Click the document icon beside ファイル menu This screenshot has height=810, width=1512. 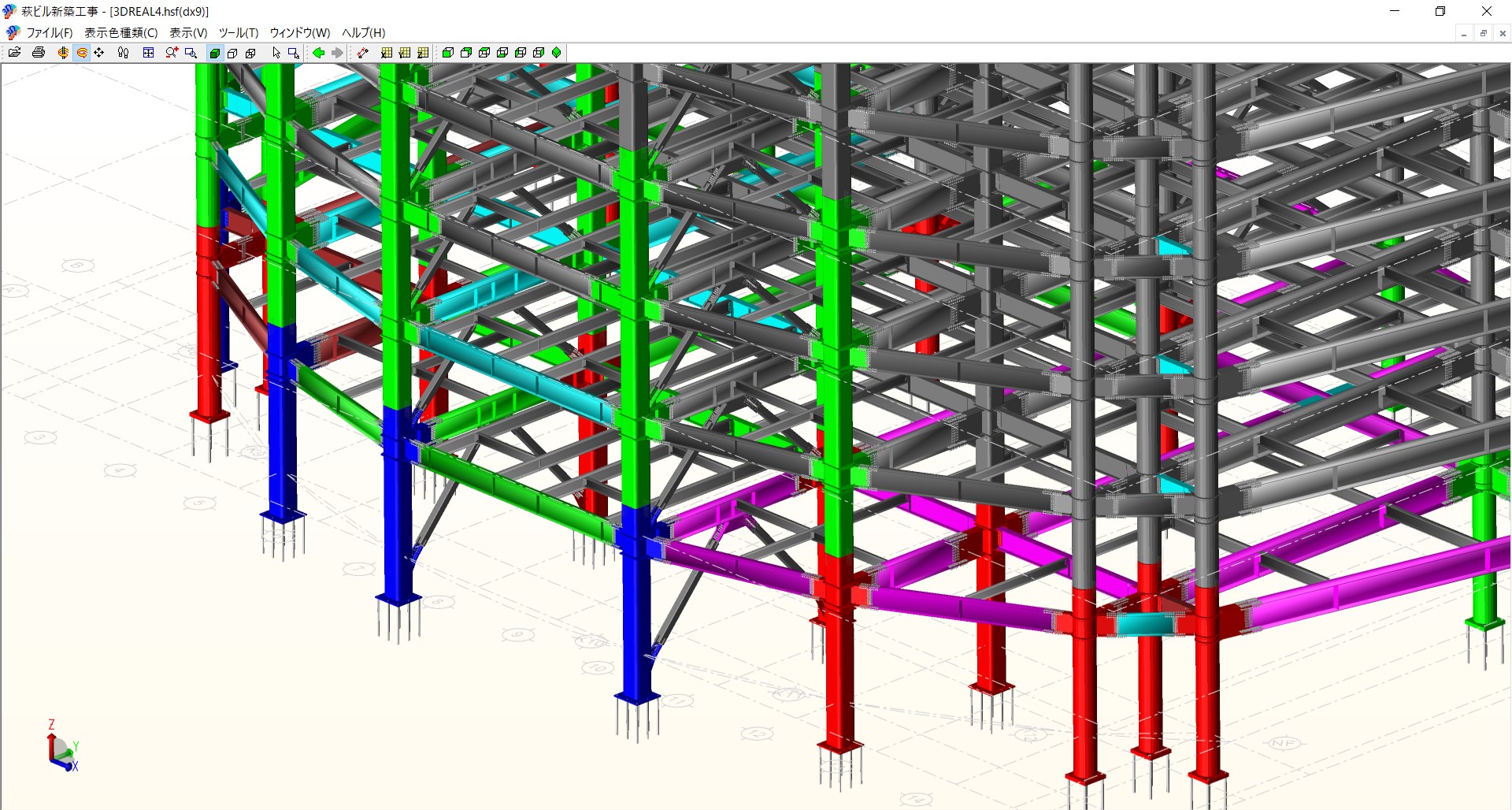[13, 32]
